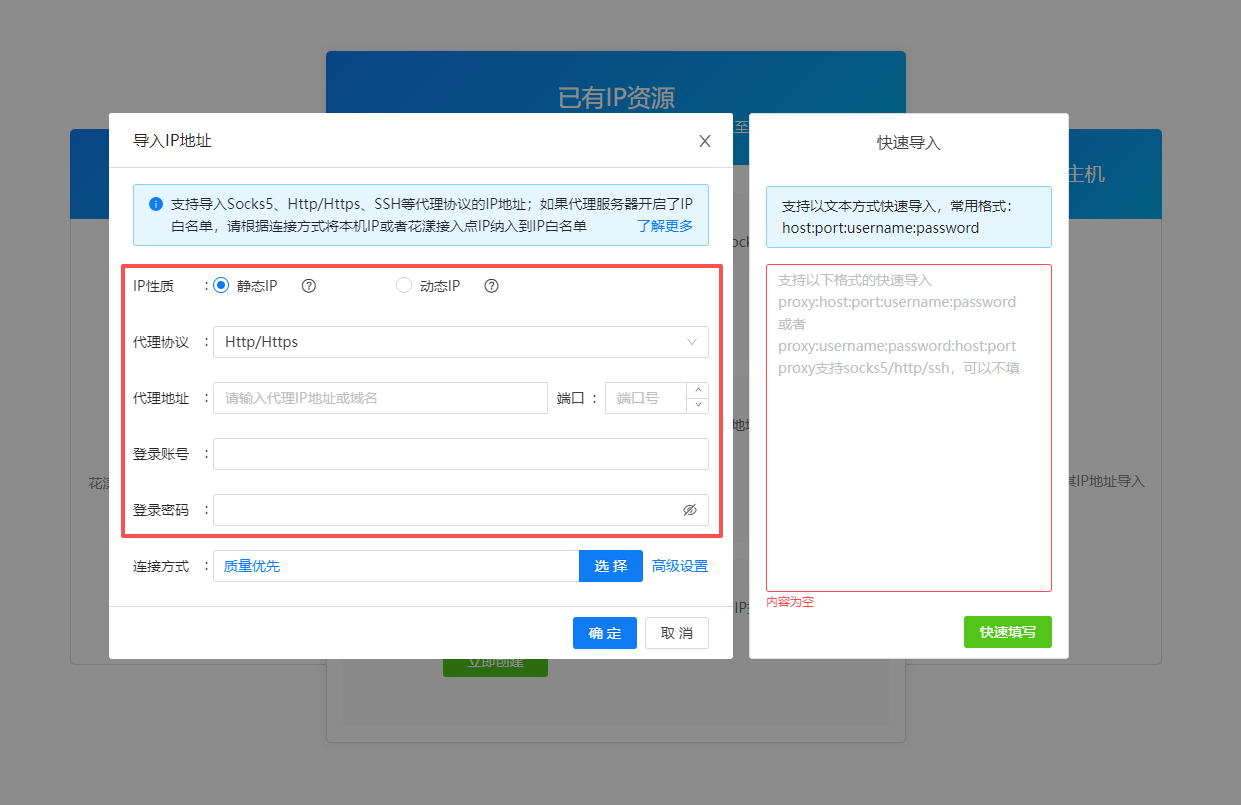This screenshot has height=805, width=1241.
Task: Select the 动态IP radio button
Action: click(x=403, y=285)
